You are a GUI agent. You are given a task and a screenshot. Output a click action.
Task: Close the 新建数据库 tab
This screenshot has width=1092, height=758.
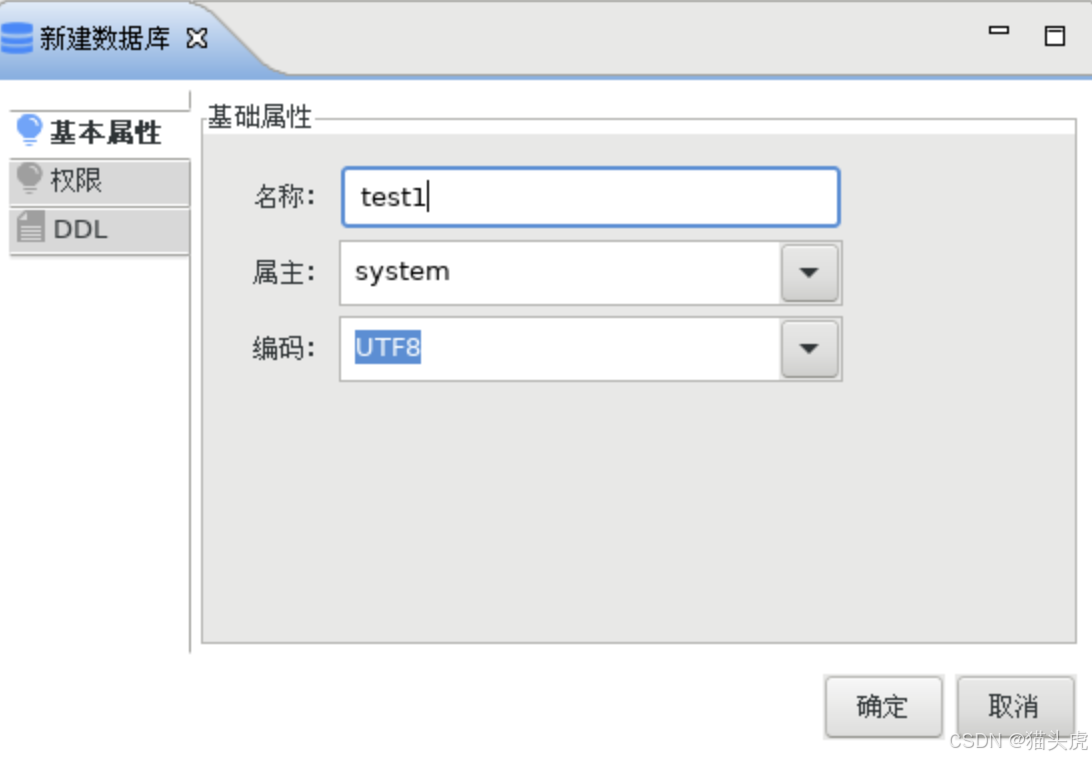point(197,38)
